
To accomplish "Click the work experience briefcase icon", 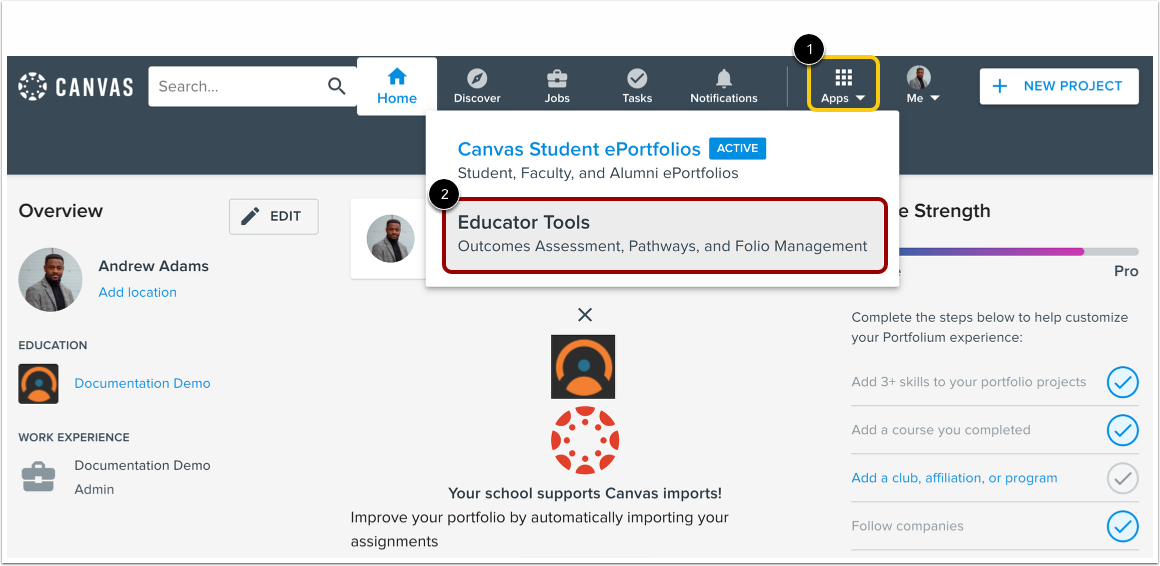I will tap(38, 477).
